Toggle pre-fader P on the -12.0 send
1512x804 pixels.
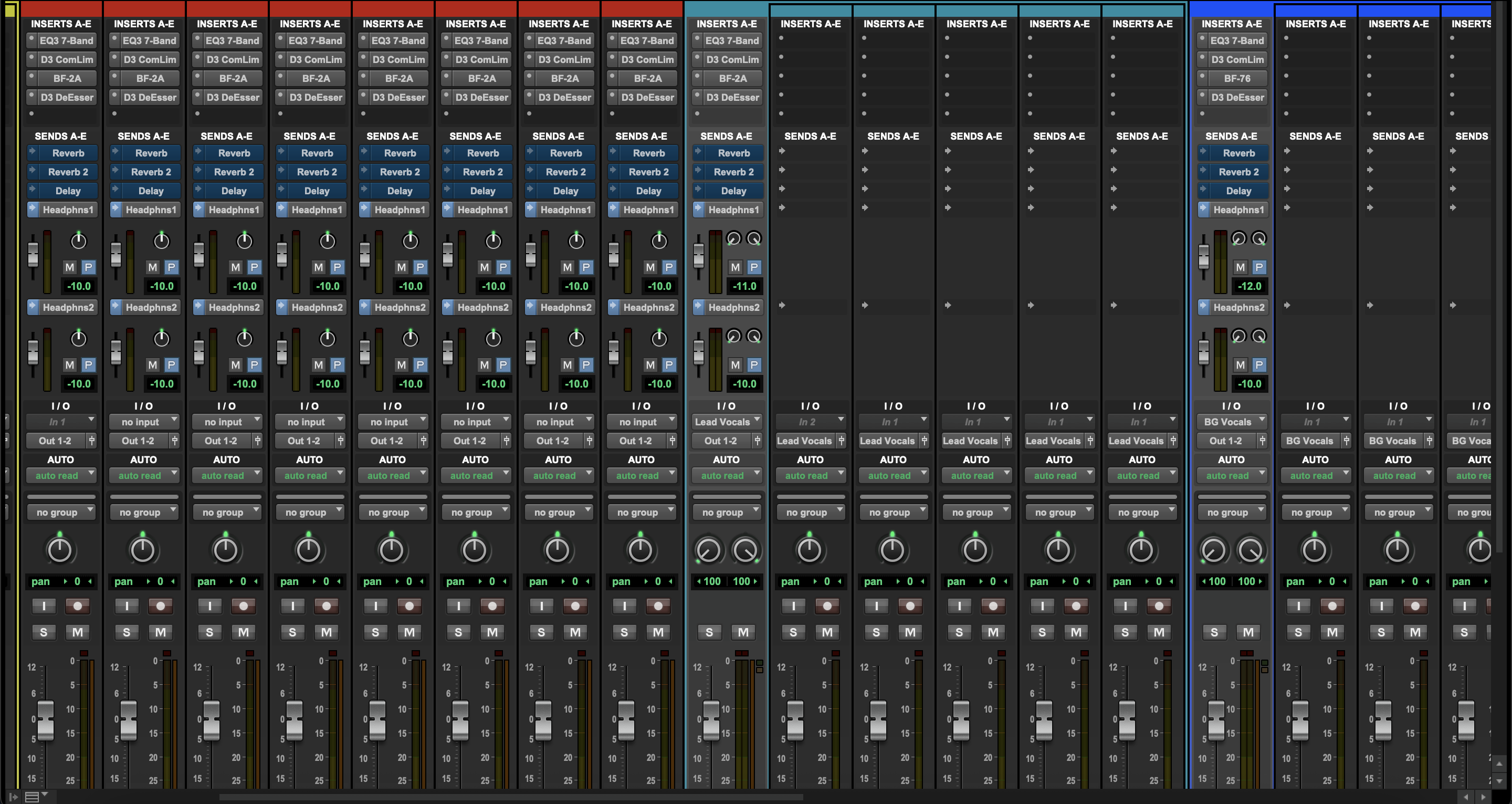click(x=1259, y=267)
